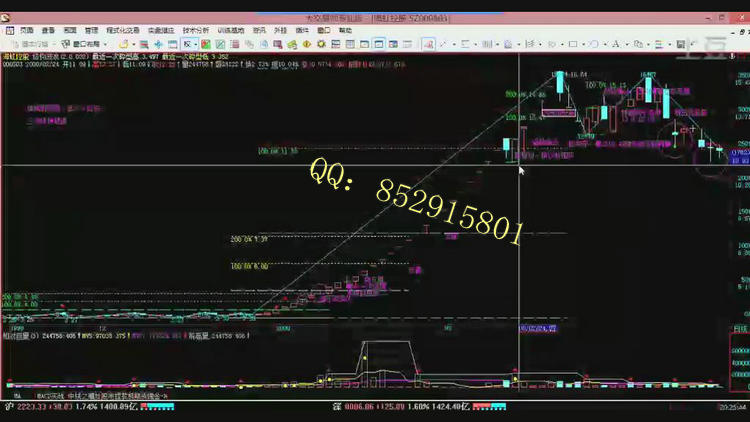Image resolution: width=750 pixels, height=422 pixels.
Task: Open the 技术分析 menu
Action: point(196,31)
